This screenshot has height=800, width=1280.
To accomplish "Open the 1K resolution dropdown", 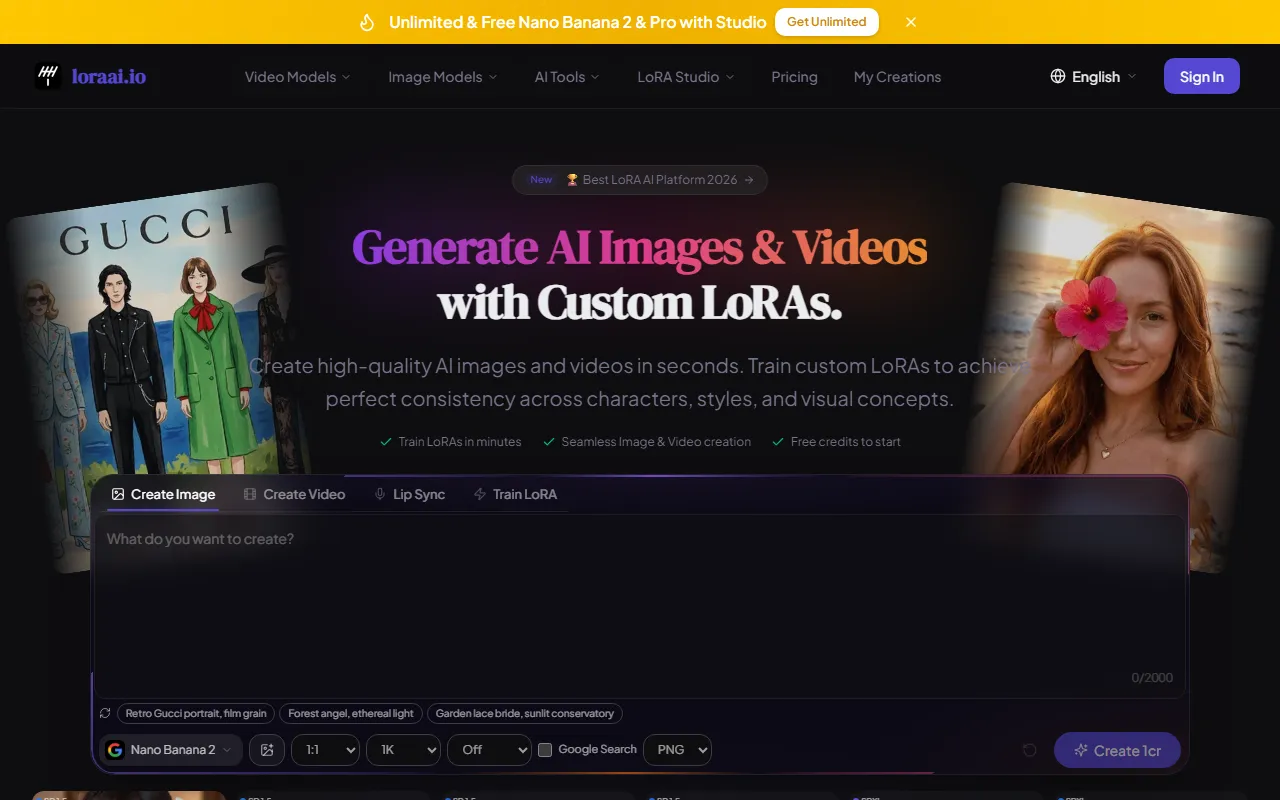I will click(403, 750).
